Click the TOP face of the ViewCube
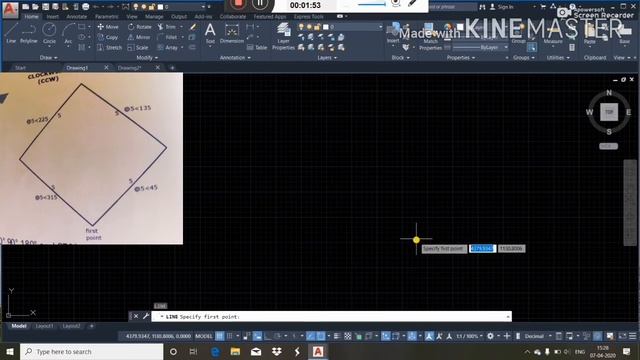The image size is (640, 360). click(609, 112)
